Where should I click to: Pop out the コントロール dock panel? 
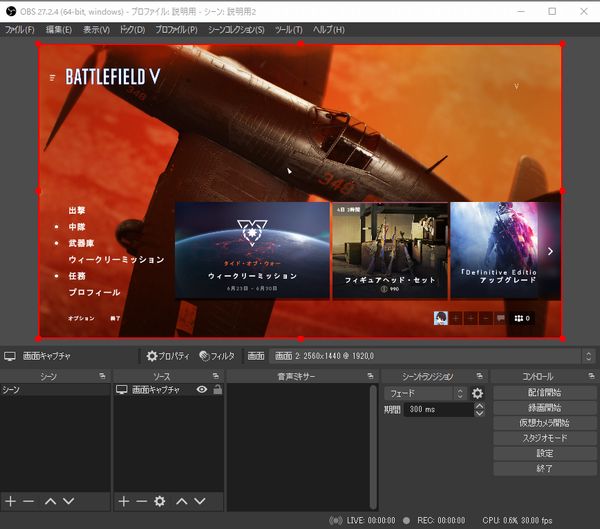592,376
